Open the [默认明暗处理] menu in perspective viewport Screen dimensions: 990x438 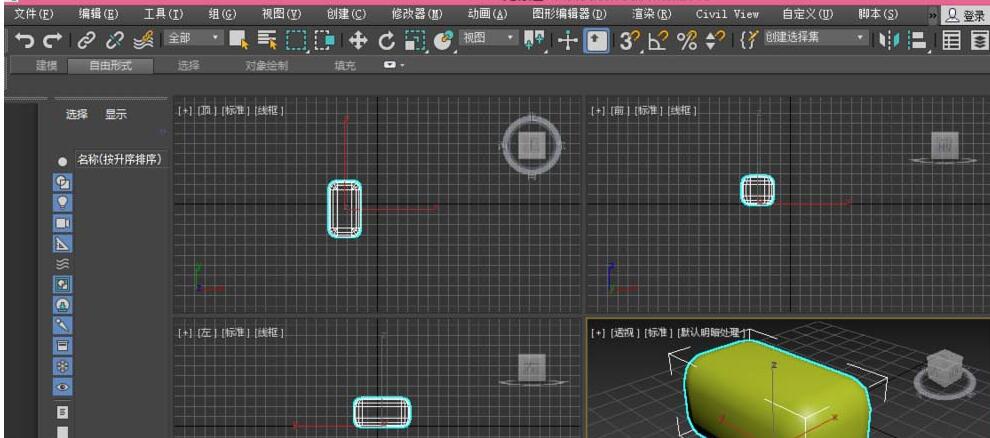click(x=713, y=333)
